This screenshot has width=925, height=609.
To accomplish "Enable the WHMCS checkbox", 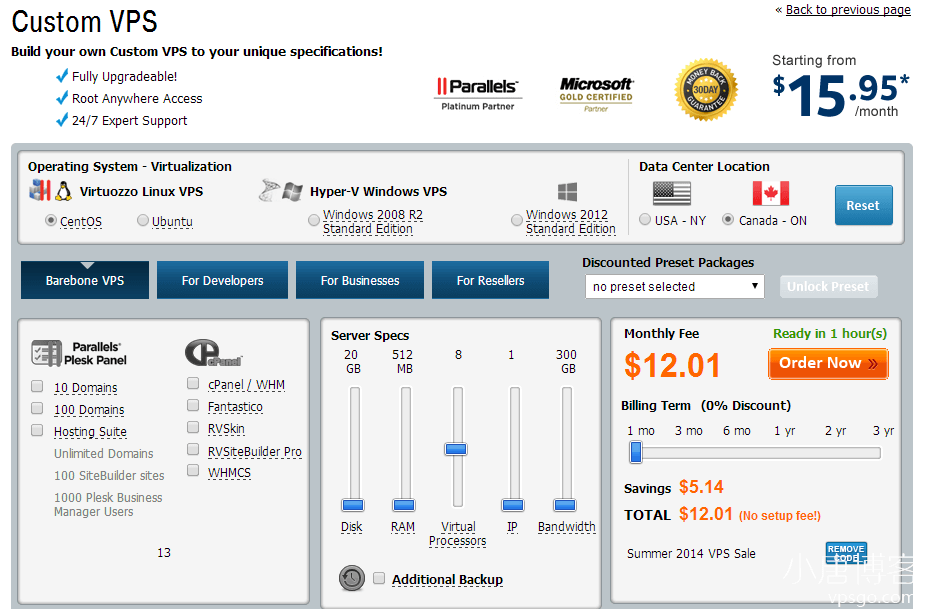I will [x=193, y=471].
